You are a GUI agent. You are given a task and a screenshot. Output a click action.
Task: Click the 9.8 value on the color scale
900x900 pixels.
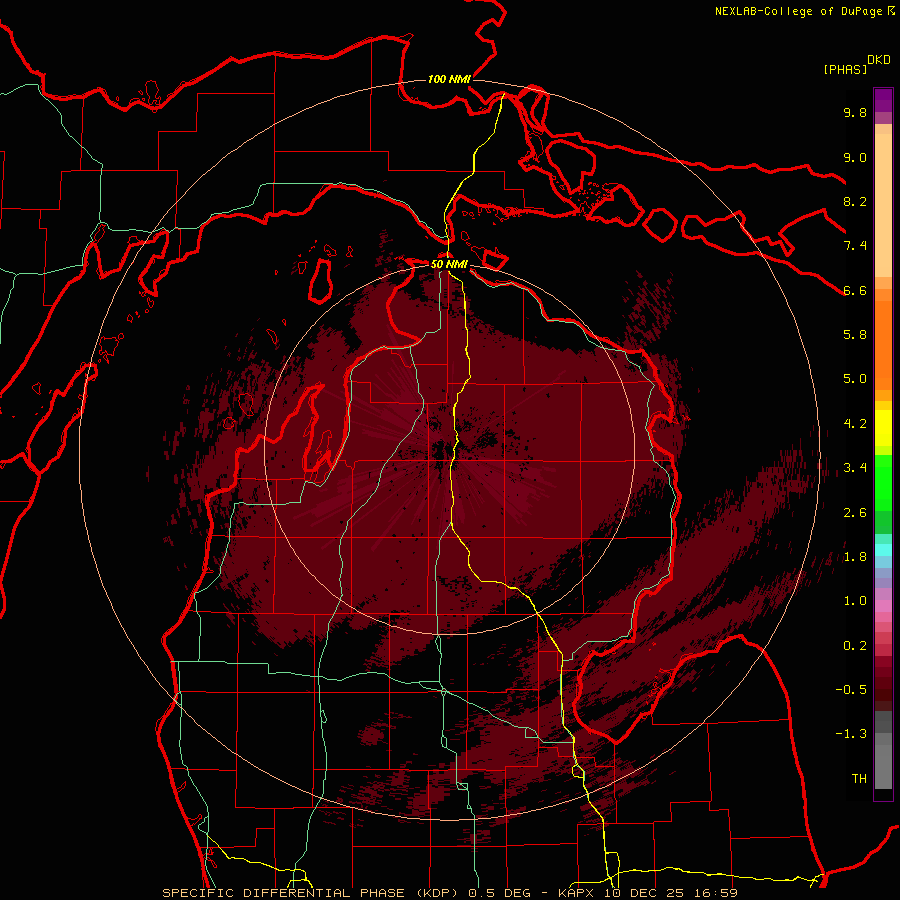855,112
